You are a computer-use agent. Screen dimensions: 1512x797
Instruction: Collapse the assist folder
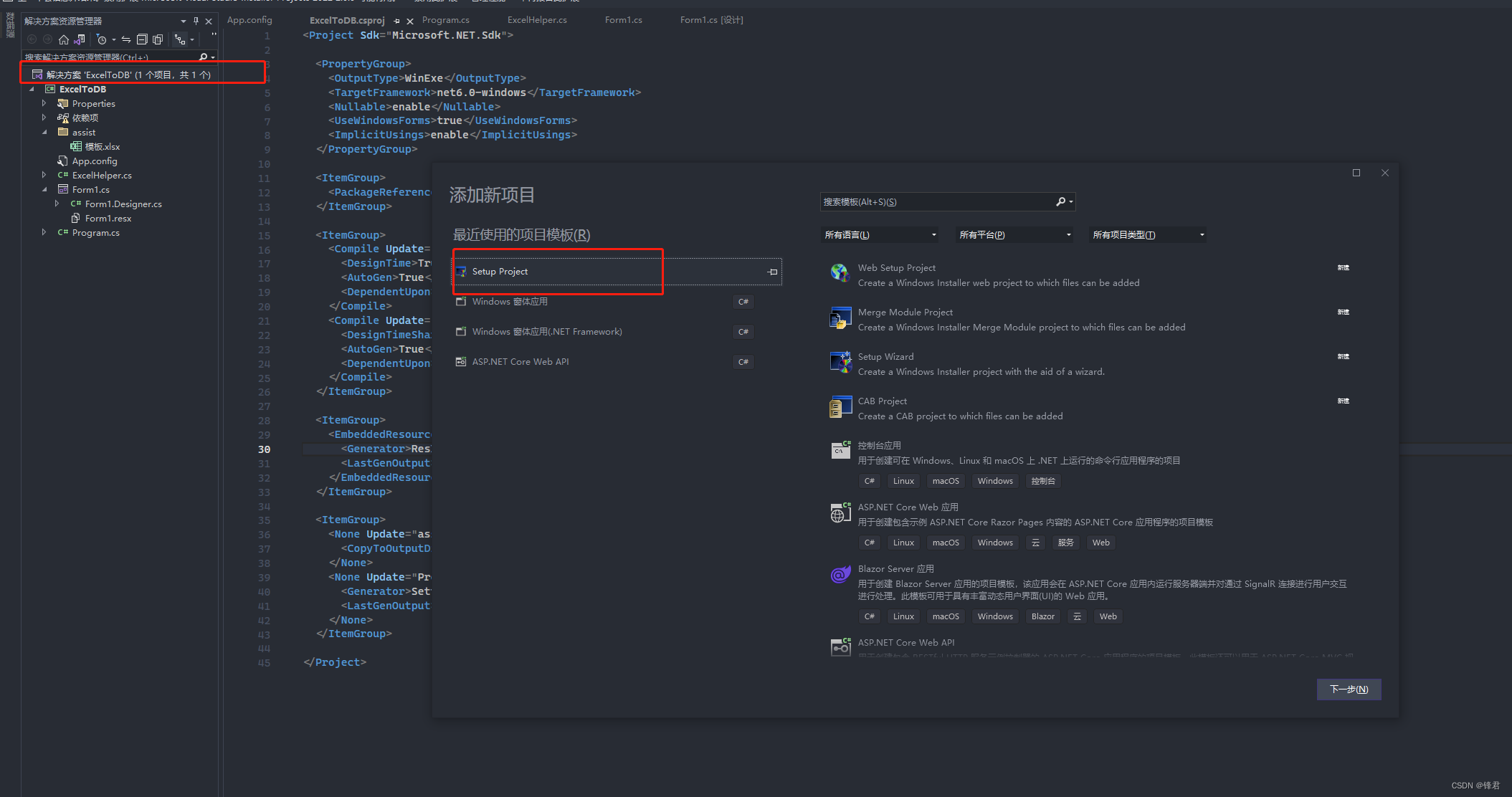pyautogui.click(x=44, y=133)
